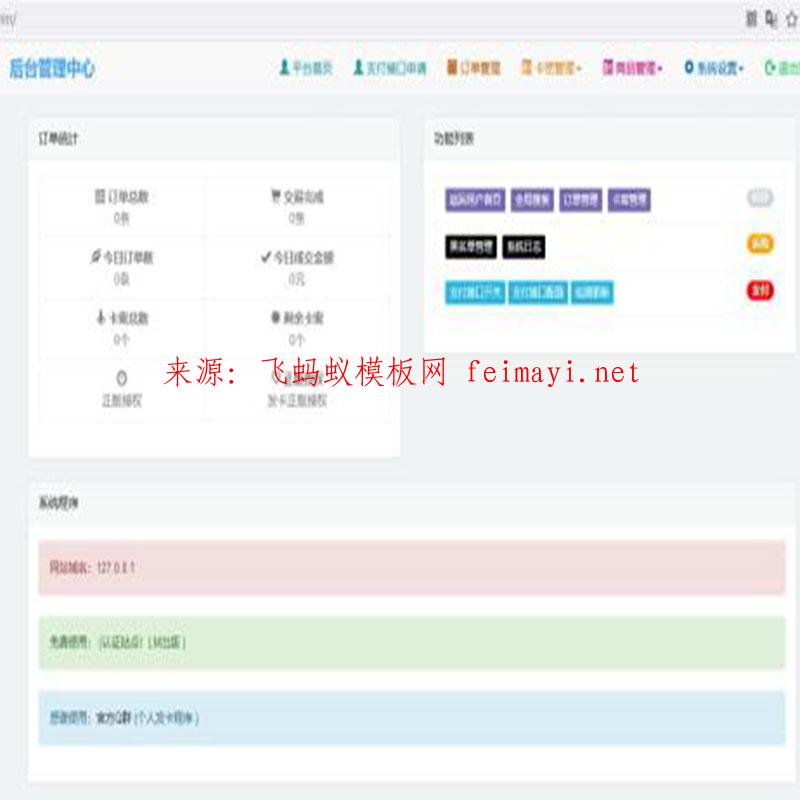
Task: Click the bookmark star icon in address bar
Action: [x=791, y=19]
